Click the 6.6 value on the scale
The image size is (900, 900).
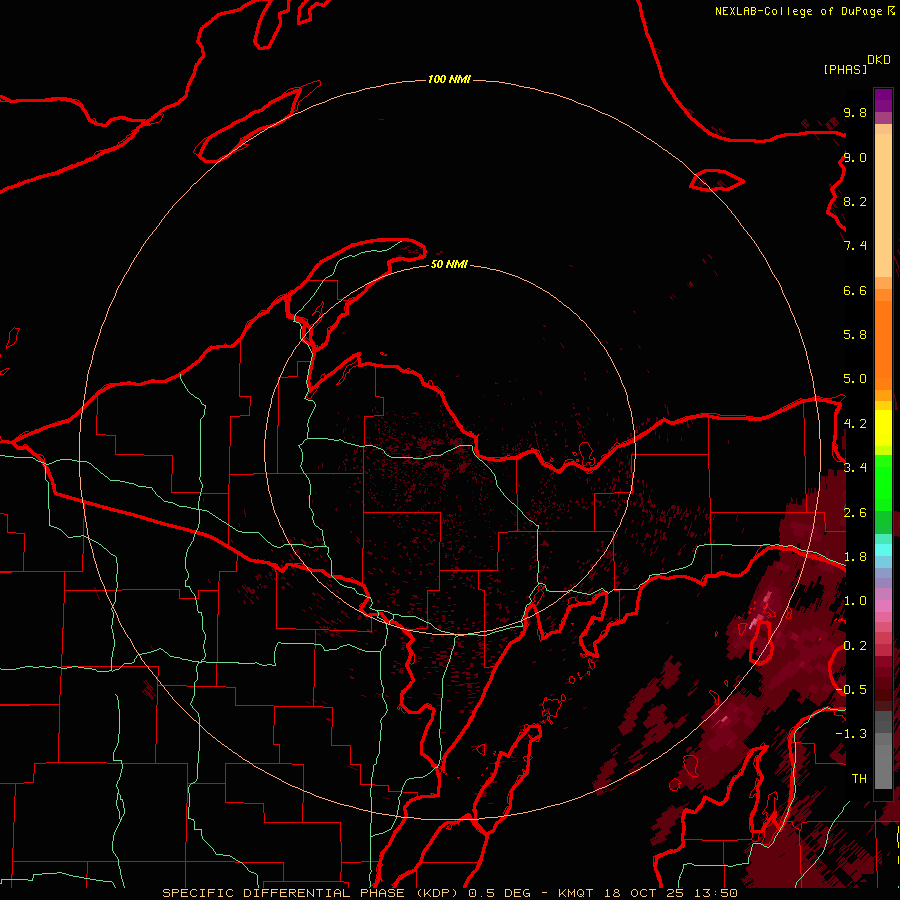point(855,290)
